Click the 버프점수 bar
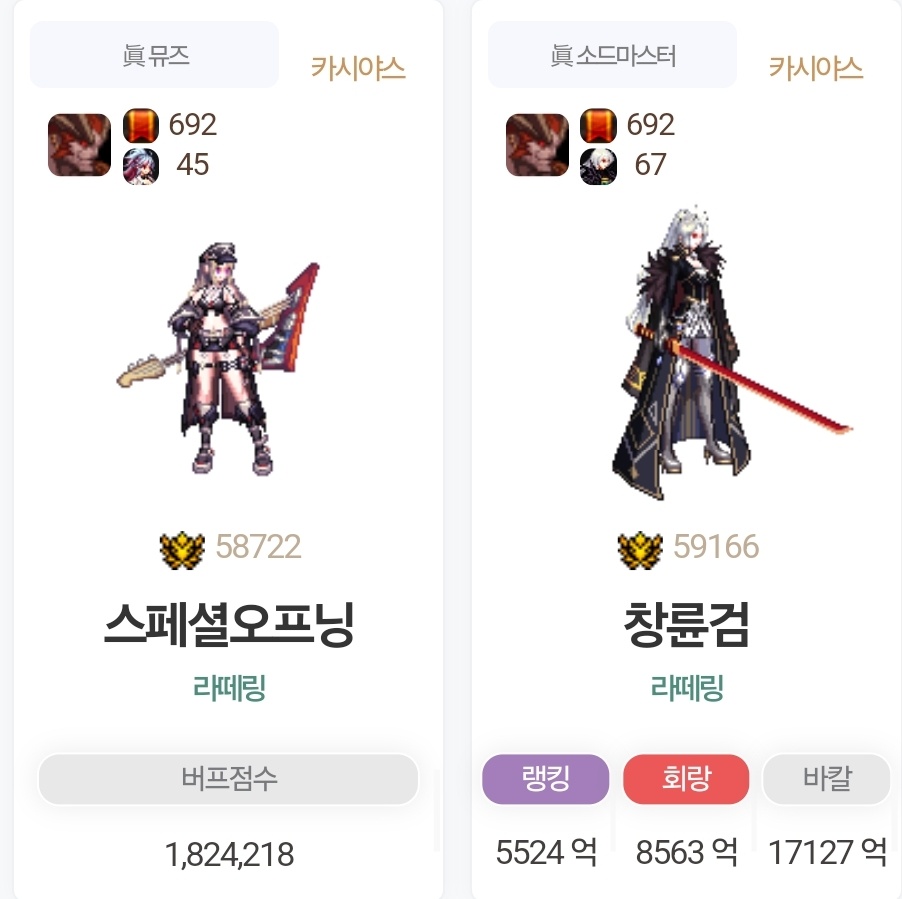Image resolution: width=902 pixels, height=899 pixels. click(228, 779)
